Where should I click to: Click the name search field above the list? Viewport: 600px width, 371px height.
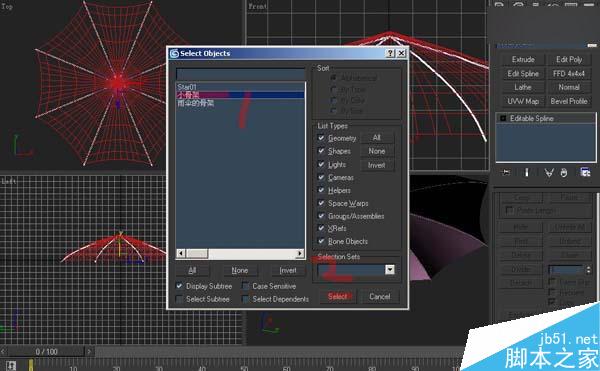point(240,75)
